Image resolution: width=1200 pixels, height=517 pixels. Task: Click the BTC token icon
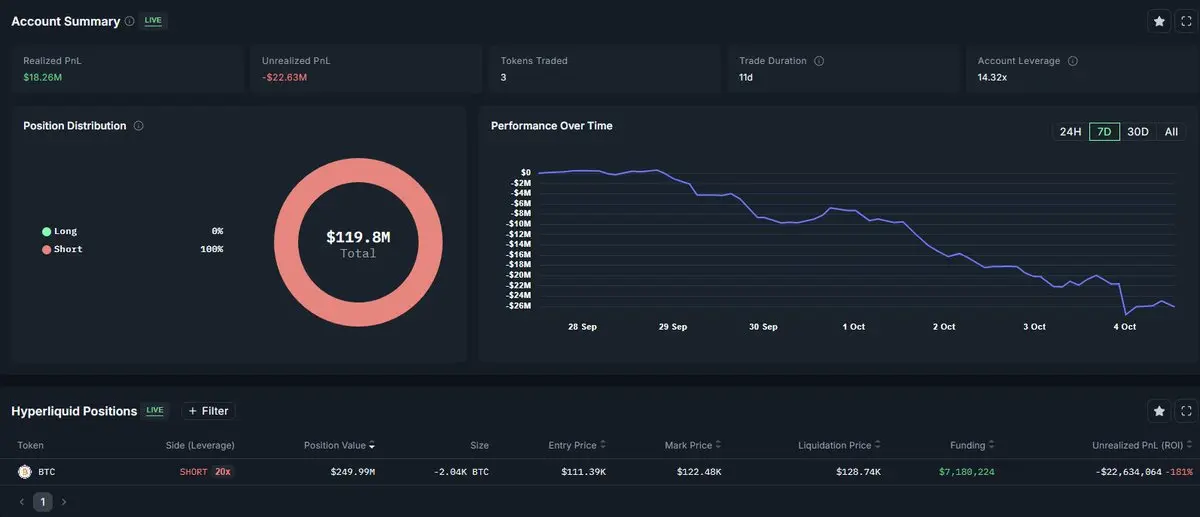pyautogui.click(x=25, y=472)
